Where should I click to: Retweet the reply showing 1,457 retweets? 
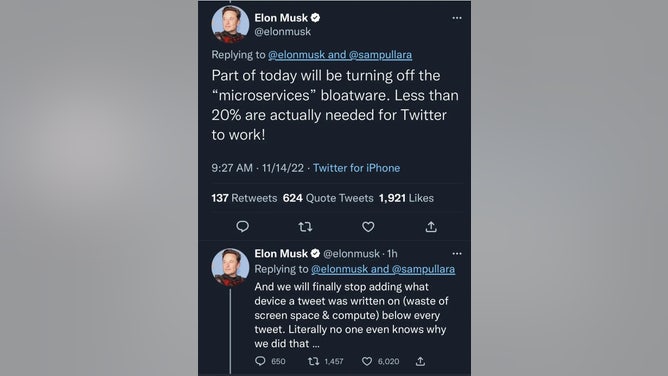[314, 362]
